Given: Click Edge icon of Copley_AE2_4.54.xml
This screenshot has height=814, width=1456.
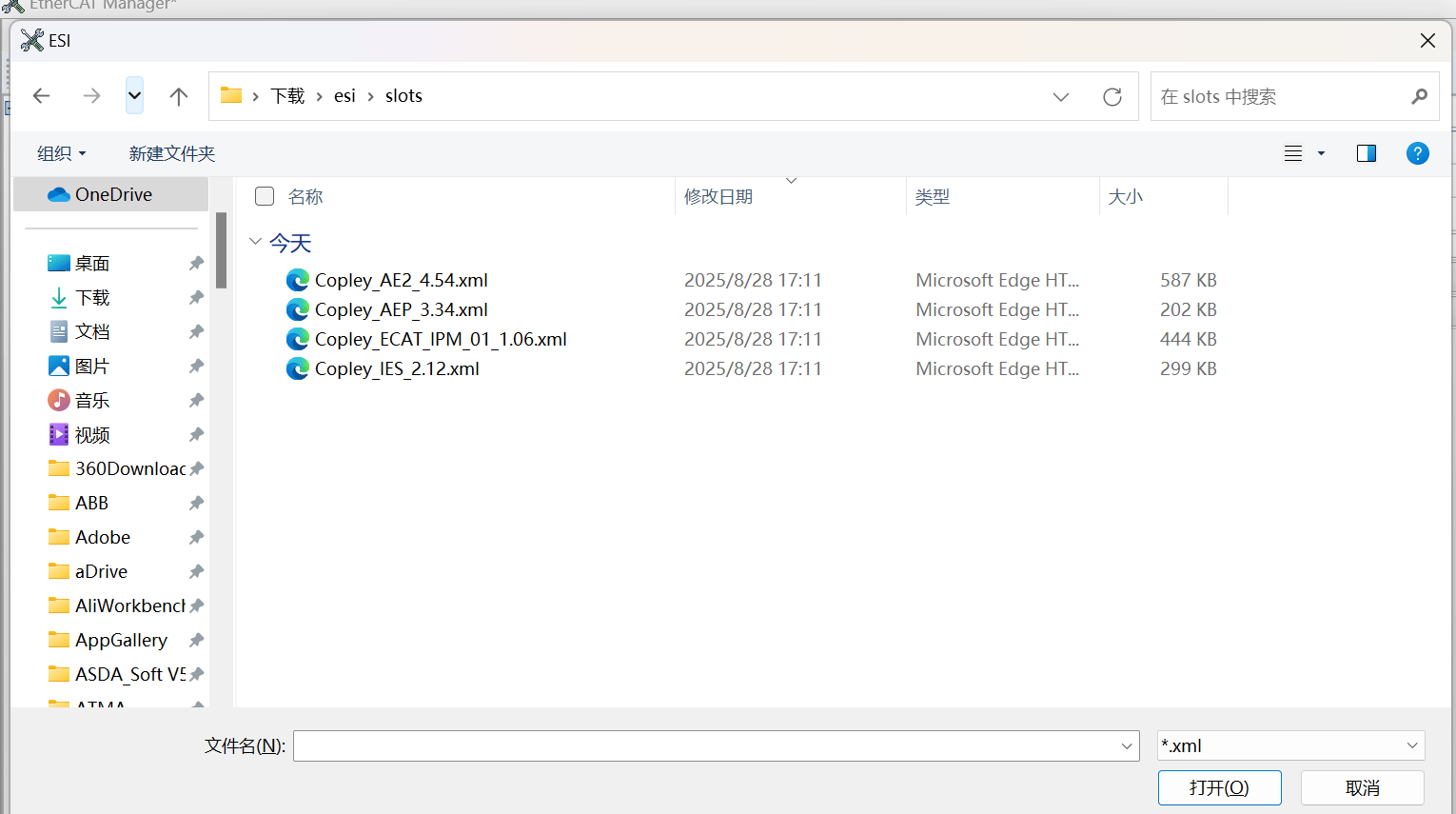Looking at the screenshot, I should pos(298,280).
